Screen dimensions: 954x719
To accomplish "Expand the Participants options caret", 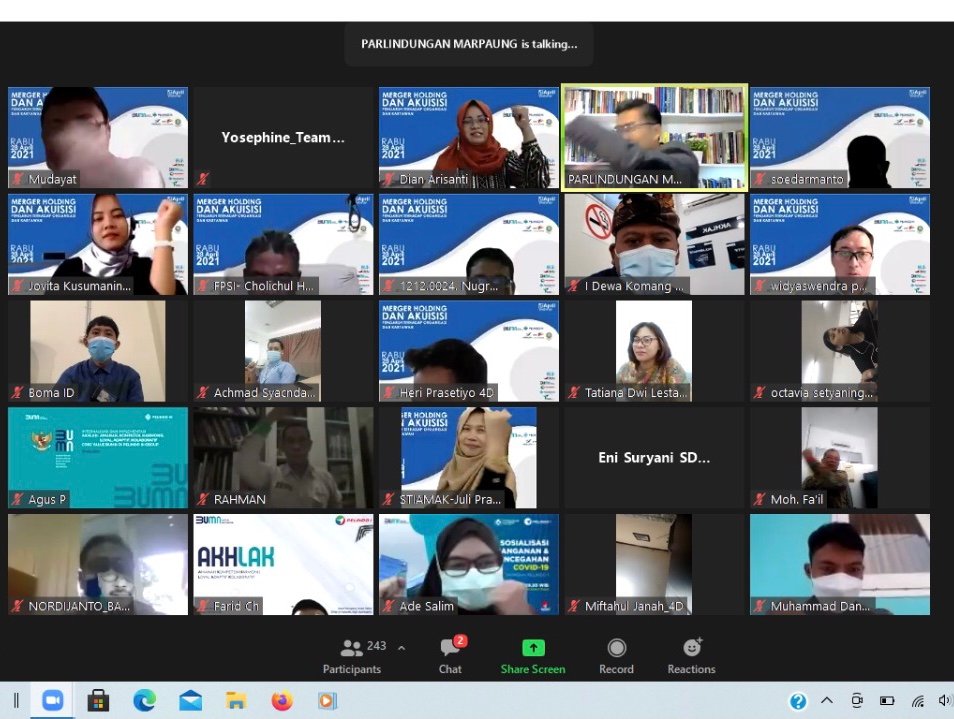I will click(401, 648).
